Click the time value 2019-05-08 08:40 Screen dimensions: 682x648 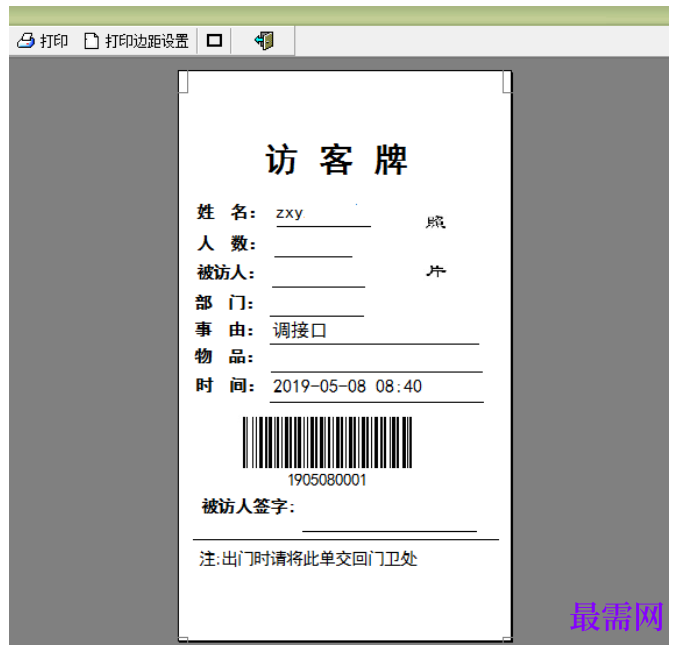(x=347, y=386)
